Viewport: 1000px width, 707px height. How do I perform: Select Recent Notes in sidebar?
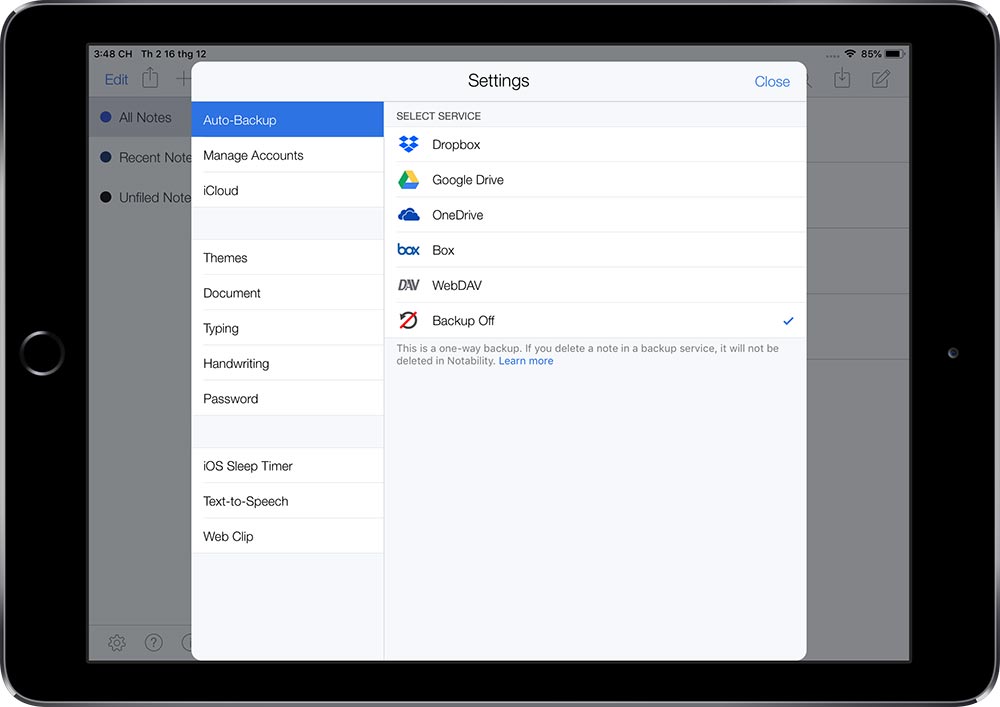click(140, 157)
